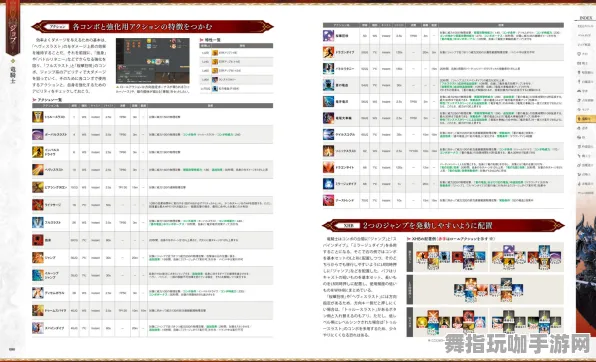
Task: Click the 竜尾大車輪 action icon
Action: pos(328,118)
